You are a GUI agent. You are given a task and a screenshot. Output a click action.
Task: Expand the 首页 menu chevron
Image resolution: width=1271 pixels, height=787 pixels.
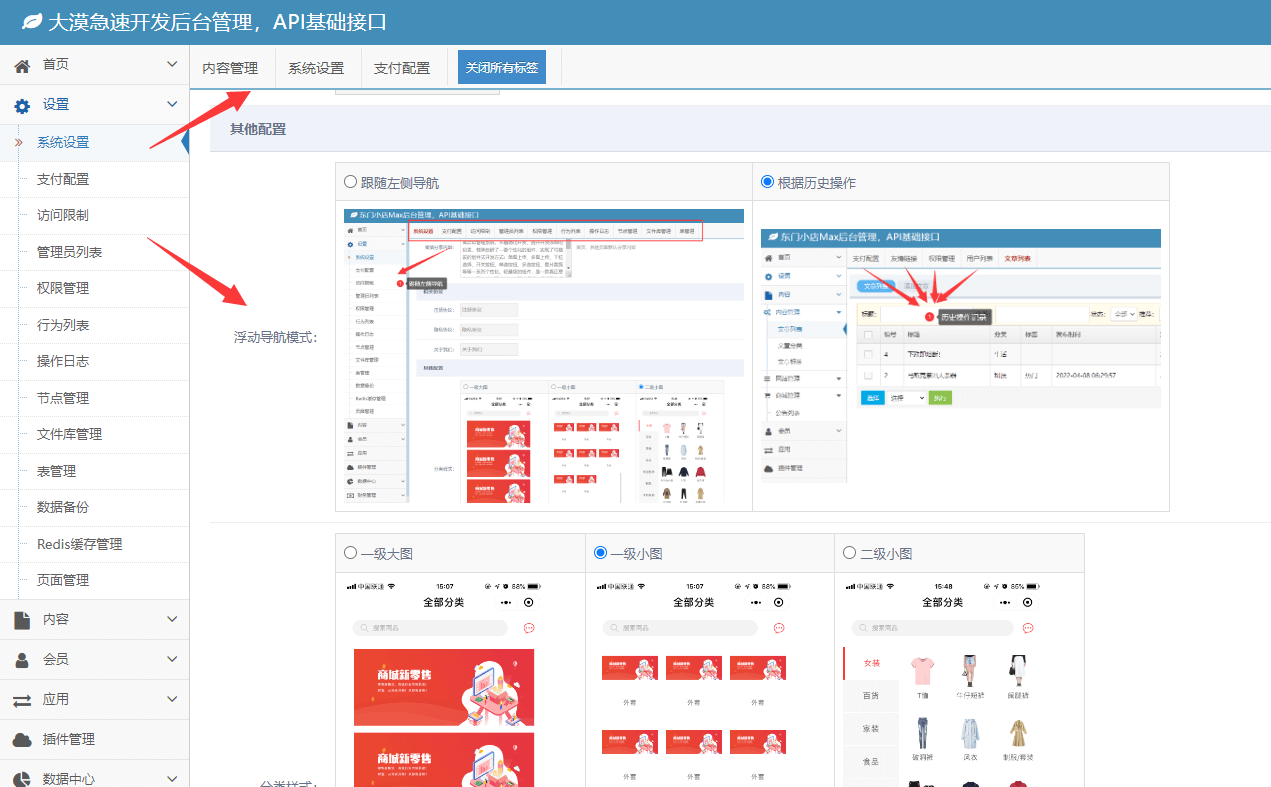pyautogui.click(x=172, y=65)
